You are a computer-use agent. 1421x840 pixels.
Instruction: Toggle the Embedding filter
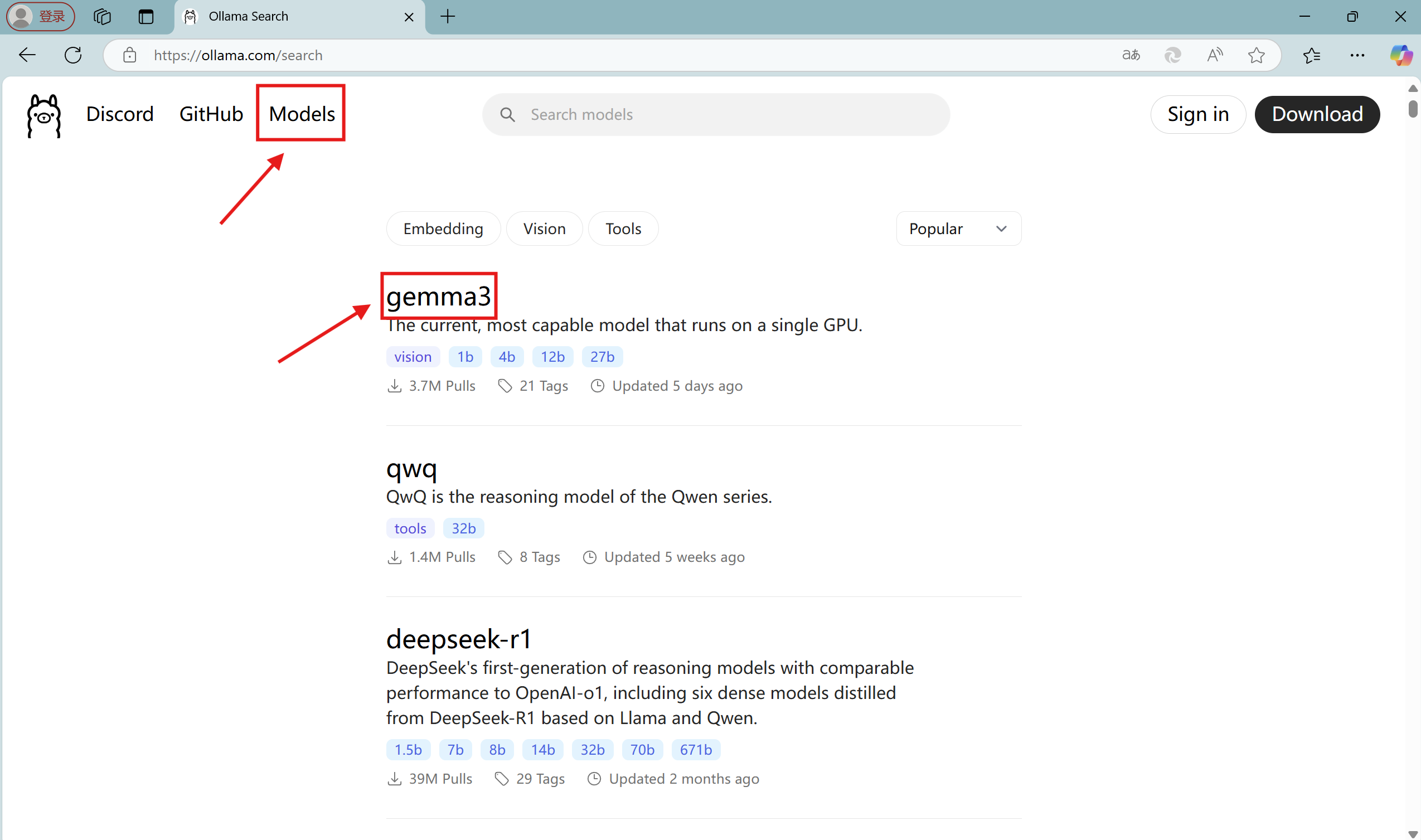(x=443, y=229)
